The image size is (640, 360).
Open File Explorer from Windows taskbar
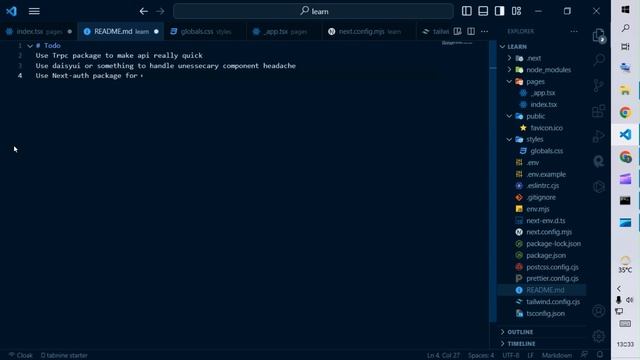pyautogui.click(x=625, y=90)
